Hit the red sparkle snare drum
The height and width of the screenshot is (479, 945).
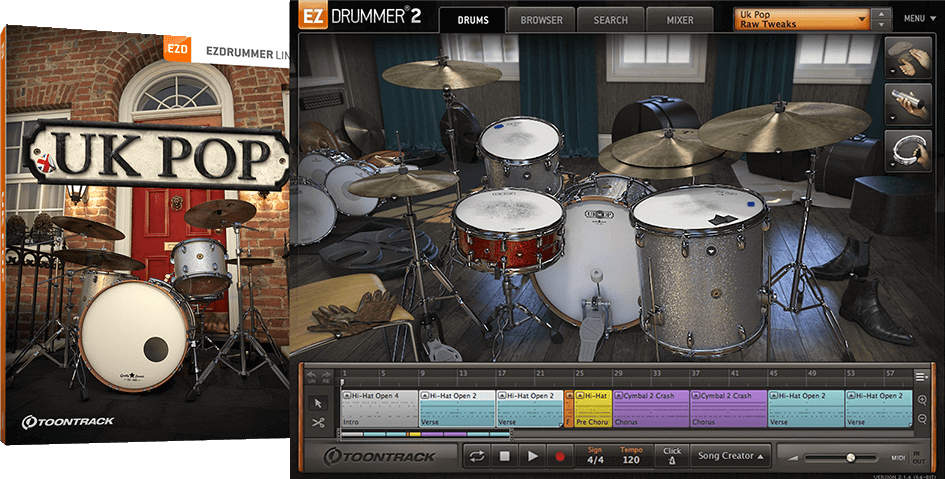[508, 230]
